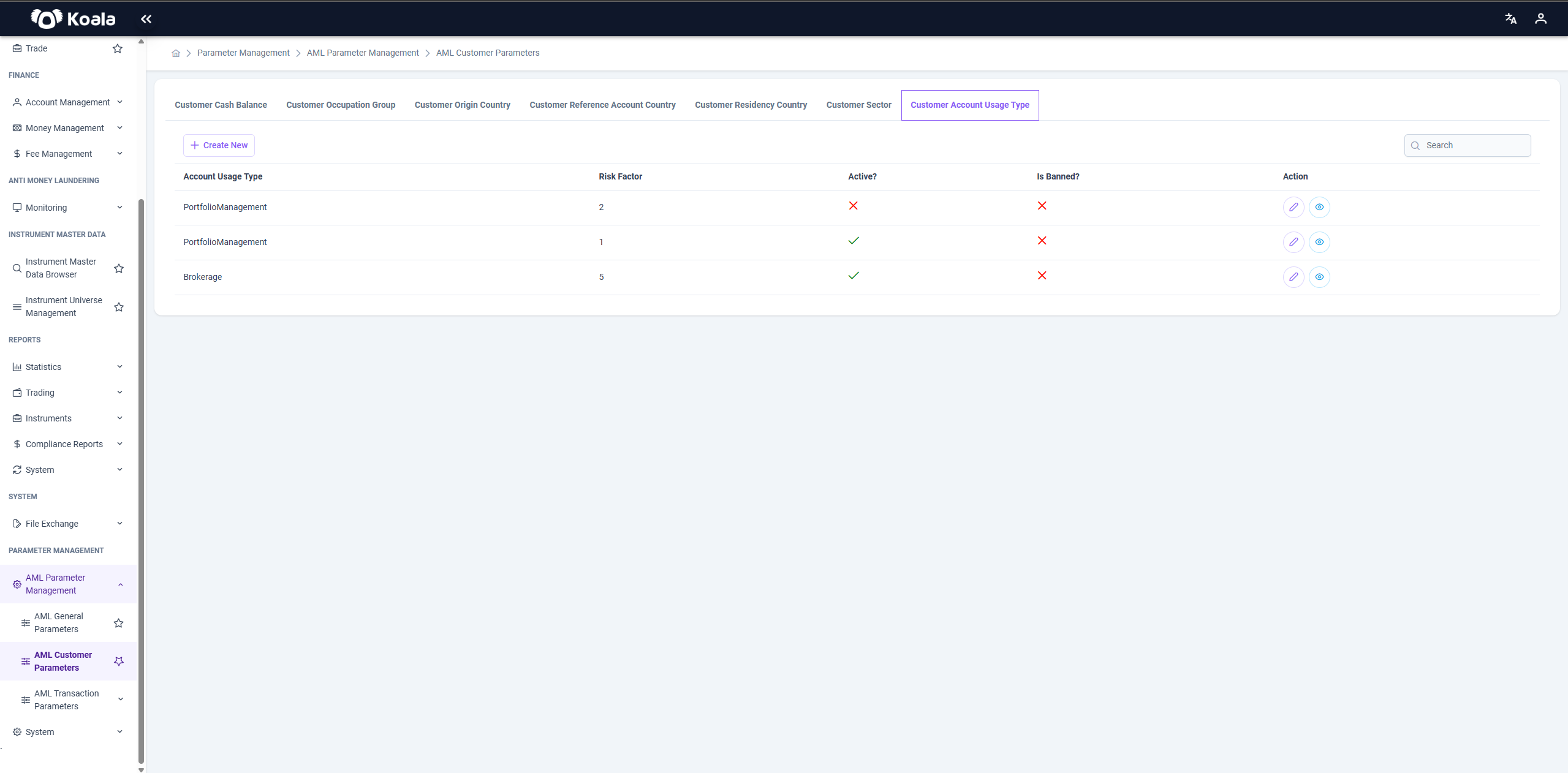Star Instrument Master Data Browser
This screenshot has height=773, width=1568.
coord(119,268)
